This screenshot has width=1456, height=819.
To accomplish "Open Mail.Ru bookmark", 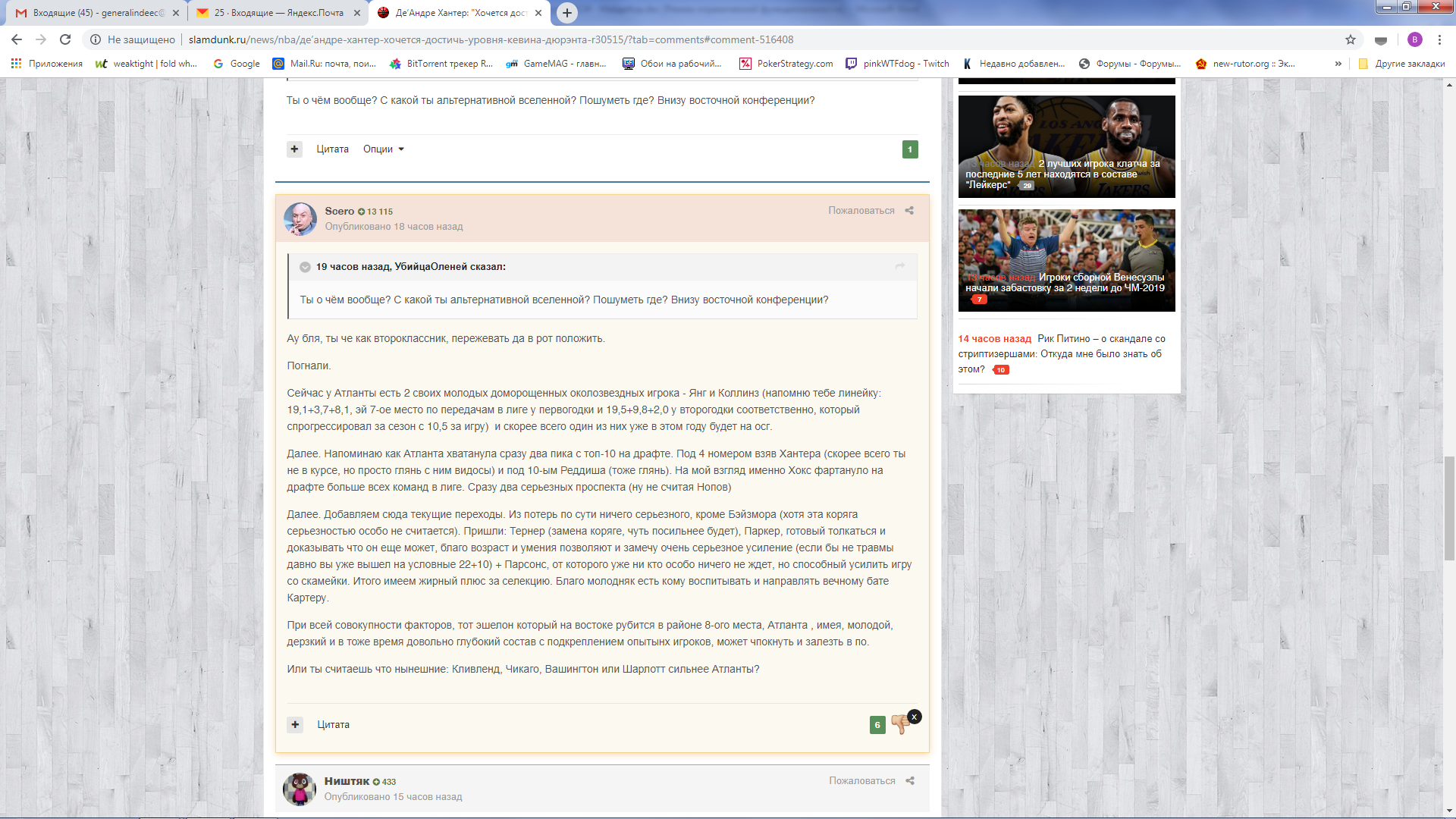I will coord(325,64).
